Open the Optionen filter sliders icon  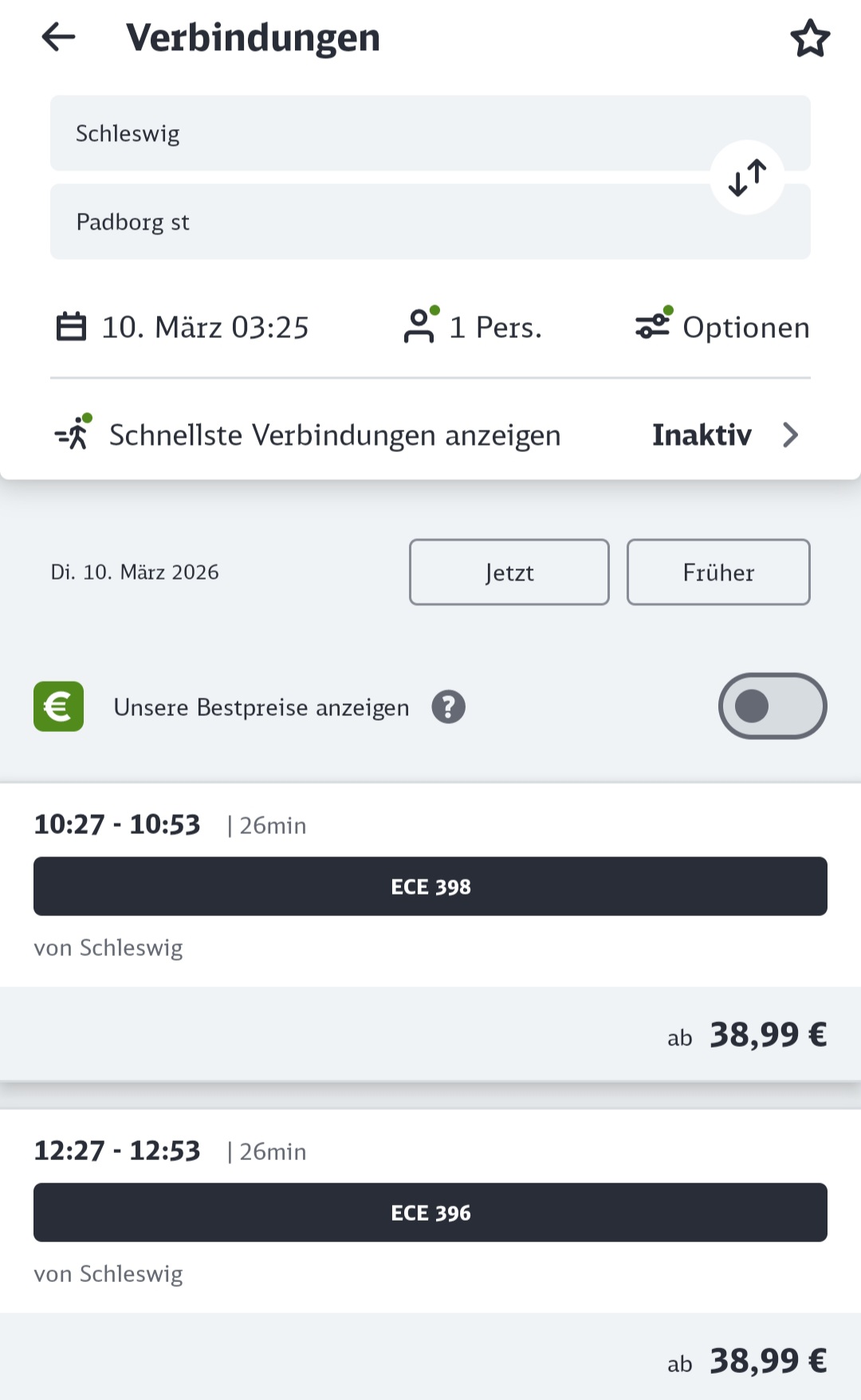coord(654,324)
